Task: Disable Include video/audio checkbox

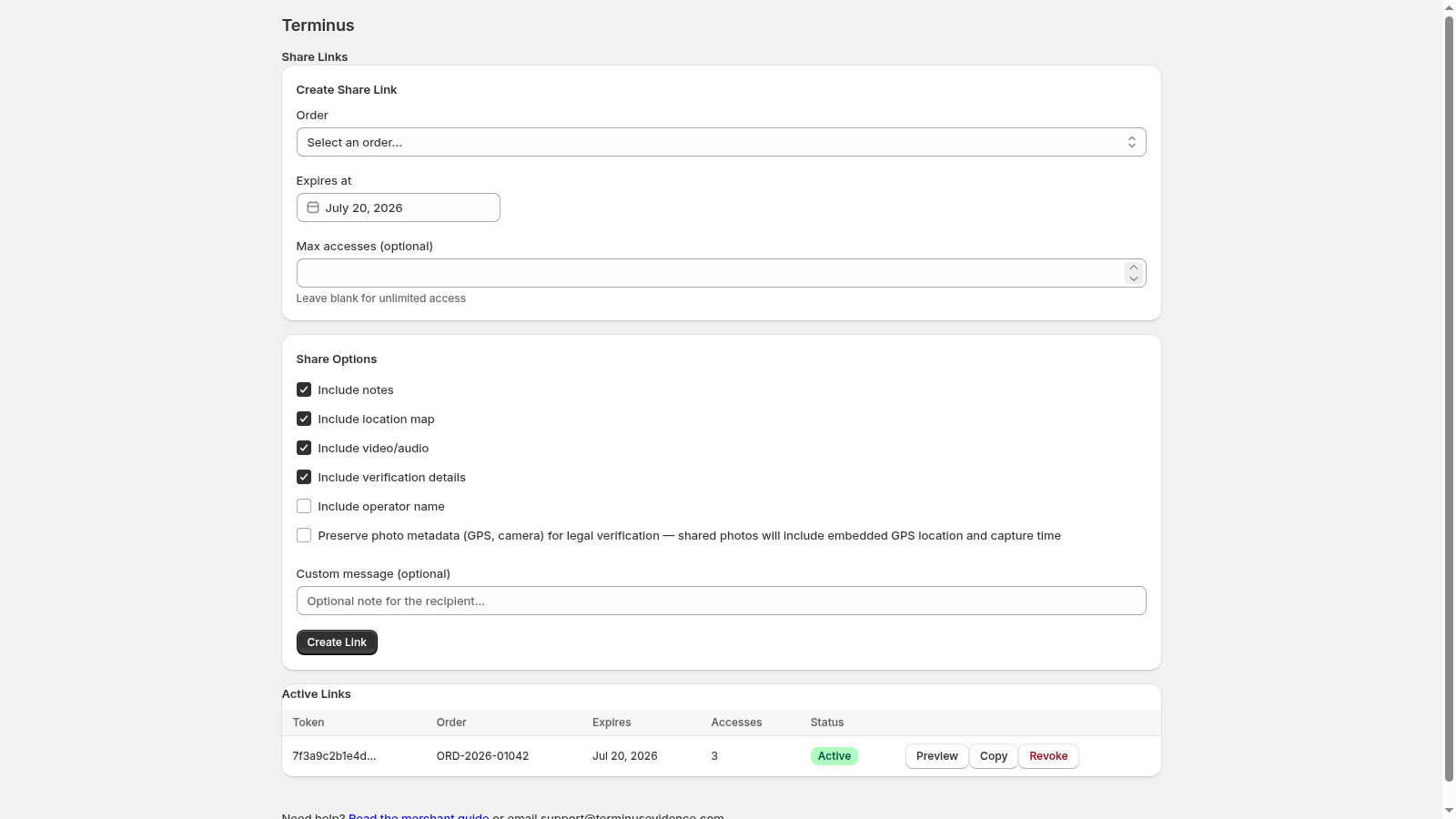Action: 304,448
